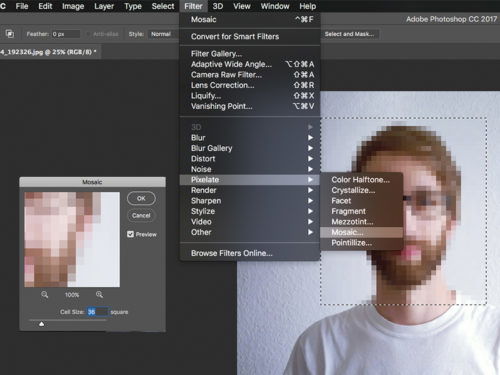Open the Layer menu

[104, 6]
